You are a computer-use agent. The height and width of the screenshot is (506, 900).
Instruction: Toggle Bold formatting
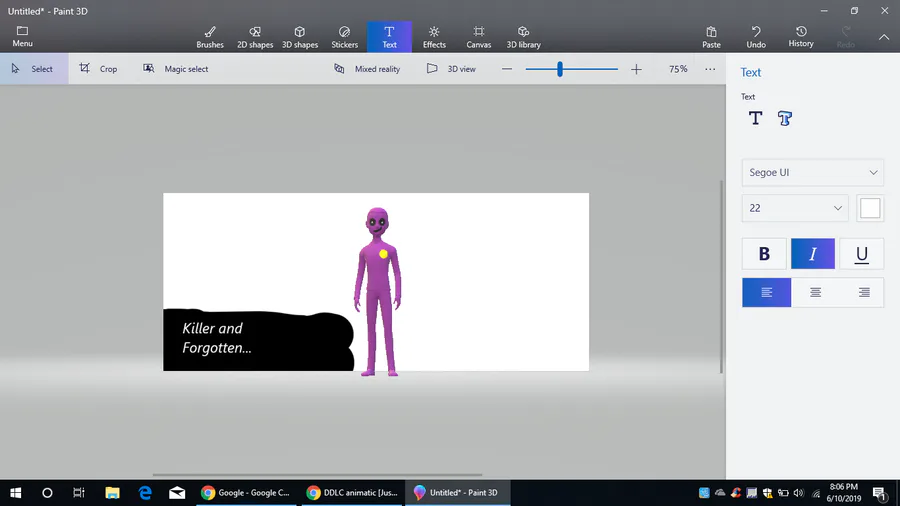point(764,254)
